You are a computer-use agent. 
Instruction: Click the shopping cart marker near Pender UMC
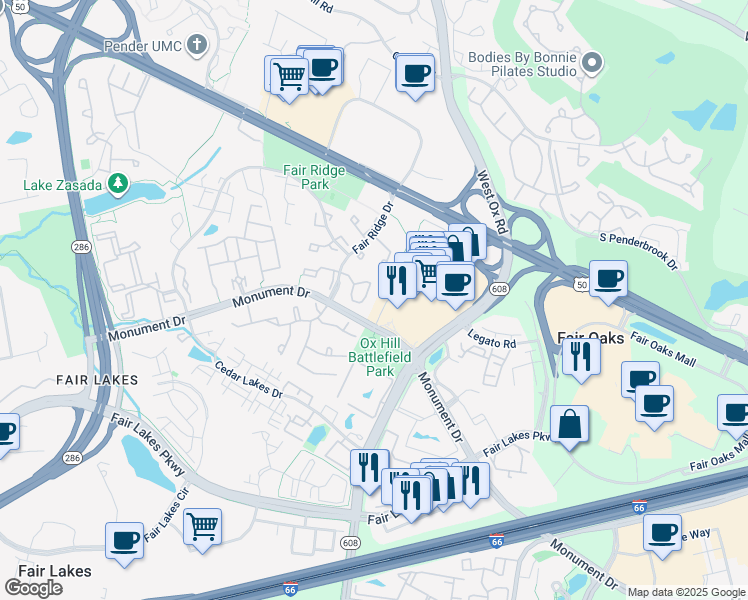pos(289,78)
